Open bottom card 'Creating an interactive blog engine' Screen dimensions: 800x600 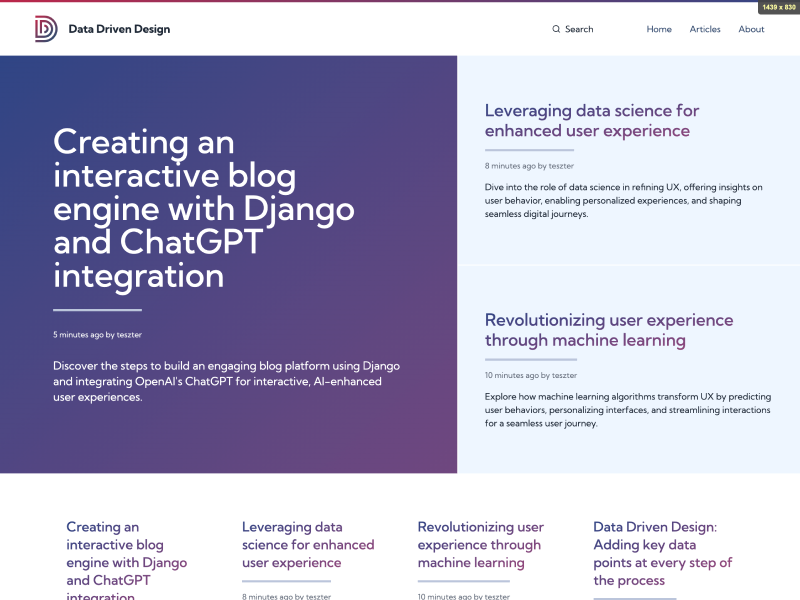click(x=127, y=560)
